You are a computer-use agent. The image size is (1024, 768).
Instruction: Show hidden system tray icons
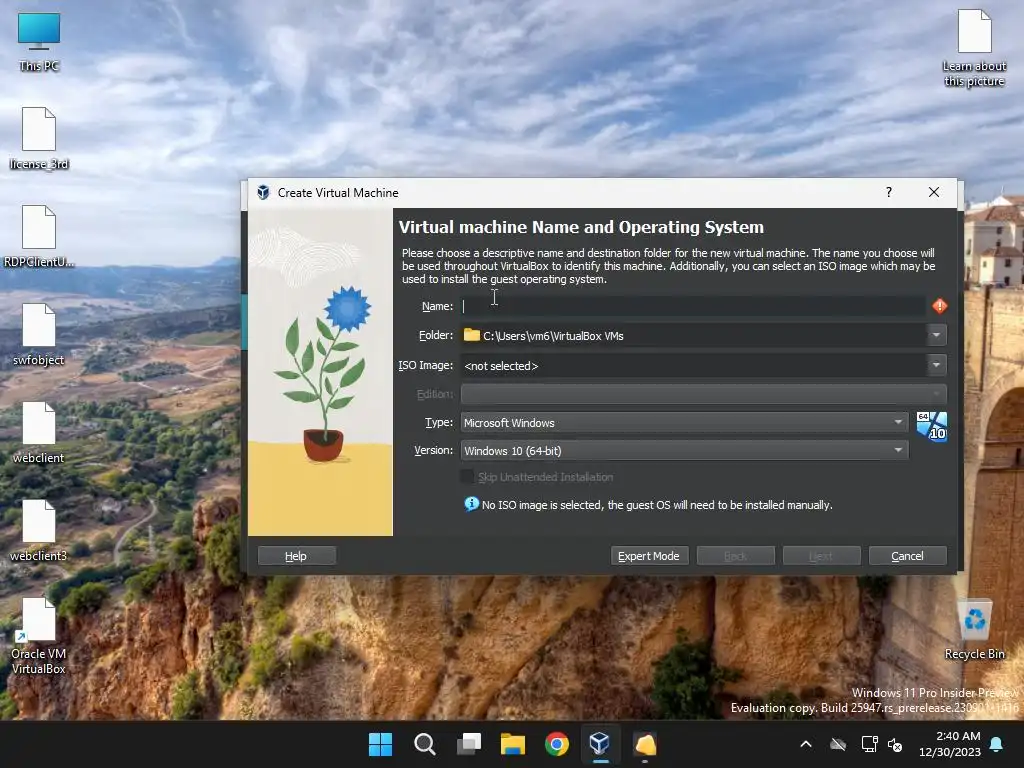806,744
